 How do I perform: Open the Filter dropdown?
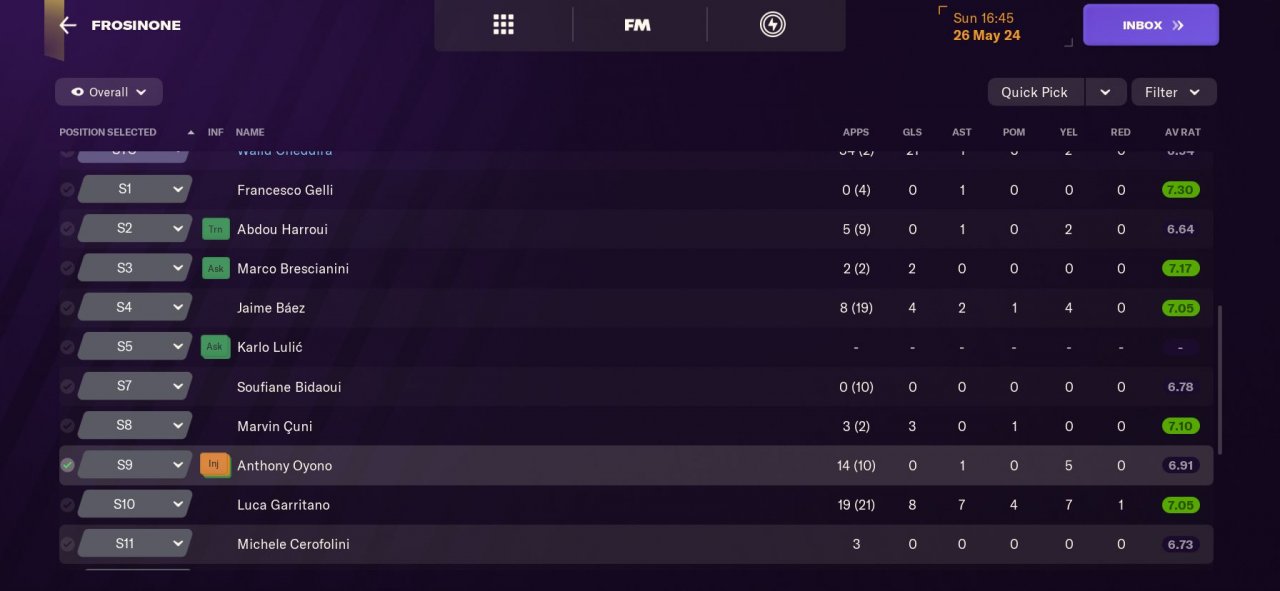click(1173, 92)
